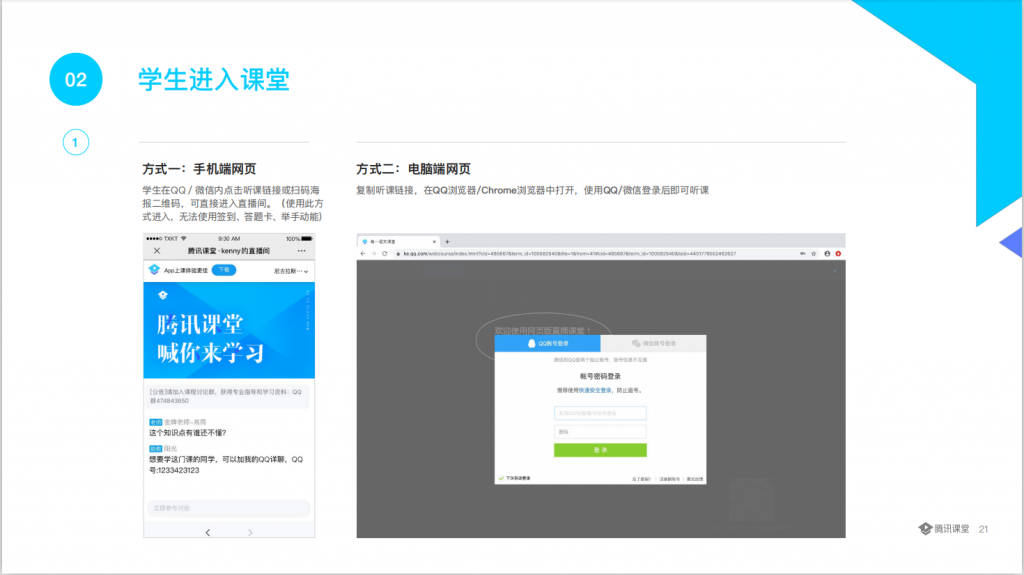Click the saved-password key icon
Viewport: 1024px width, 575px height.
click(x=803, y=254)
